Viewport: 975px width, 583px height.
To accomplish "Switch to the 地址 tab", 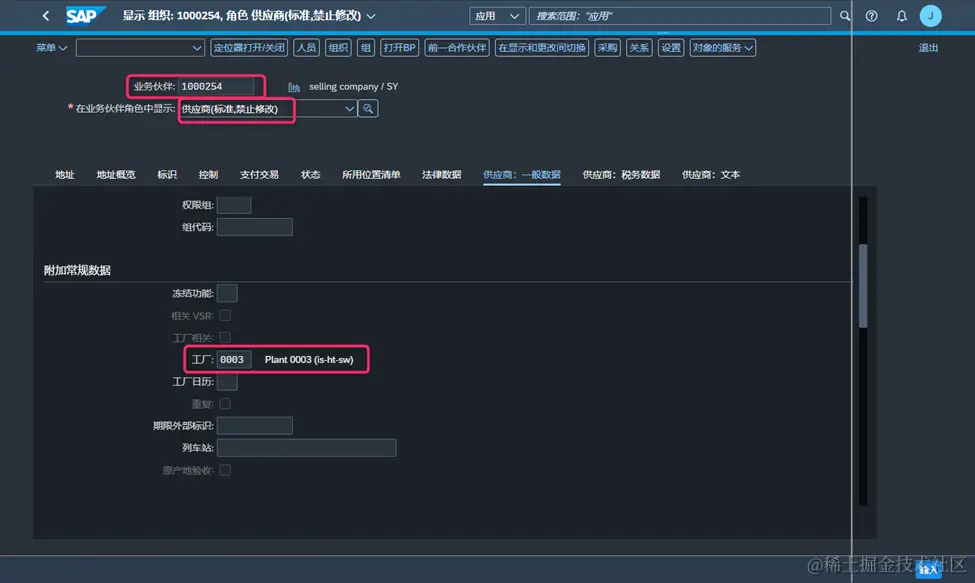I will coord(65,175).
